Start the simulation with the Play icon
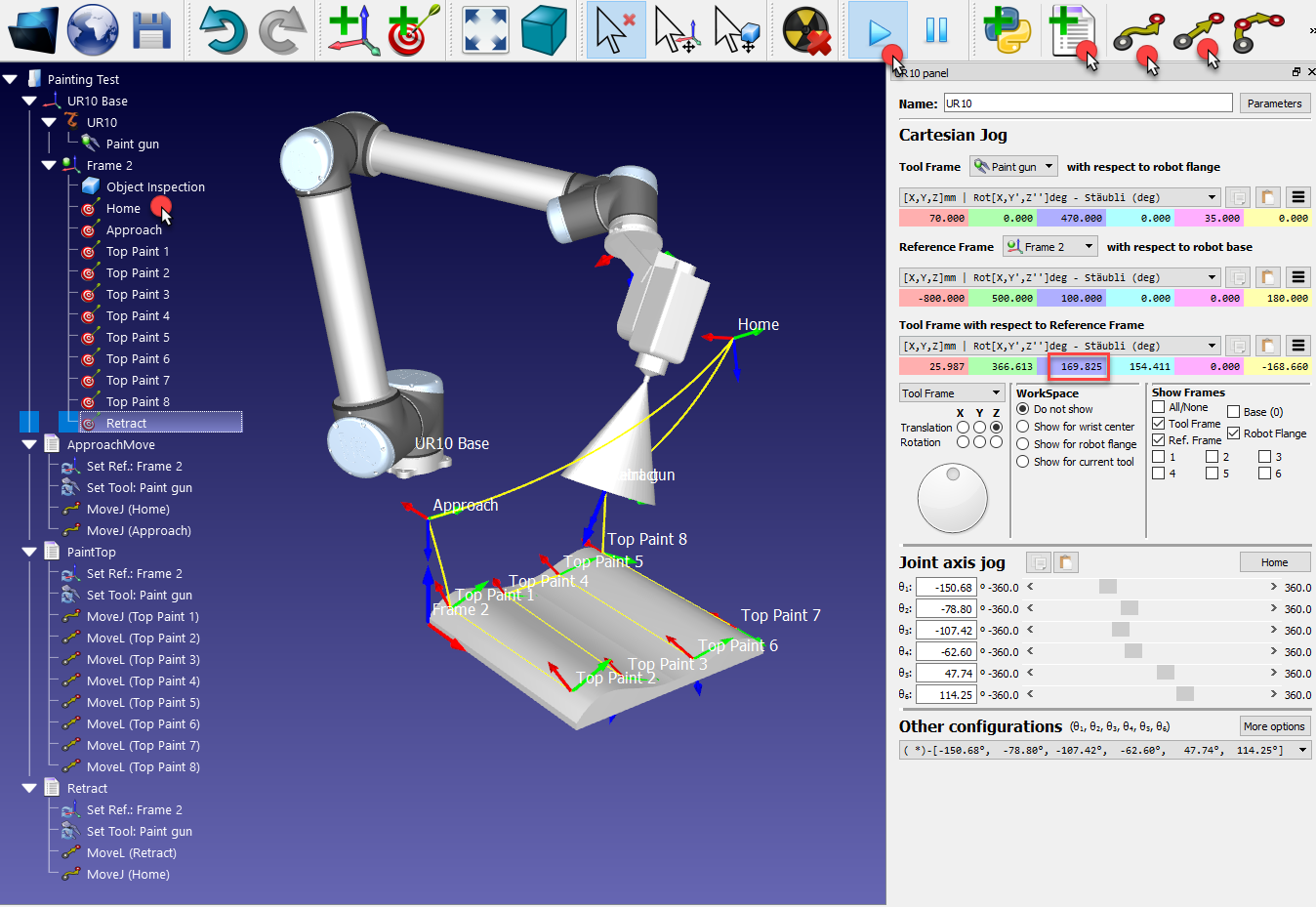This screenshot has width=1316, height=907. click(876, 29)
